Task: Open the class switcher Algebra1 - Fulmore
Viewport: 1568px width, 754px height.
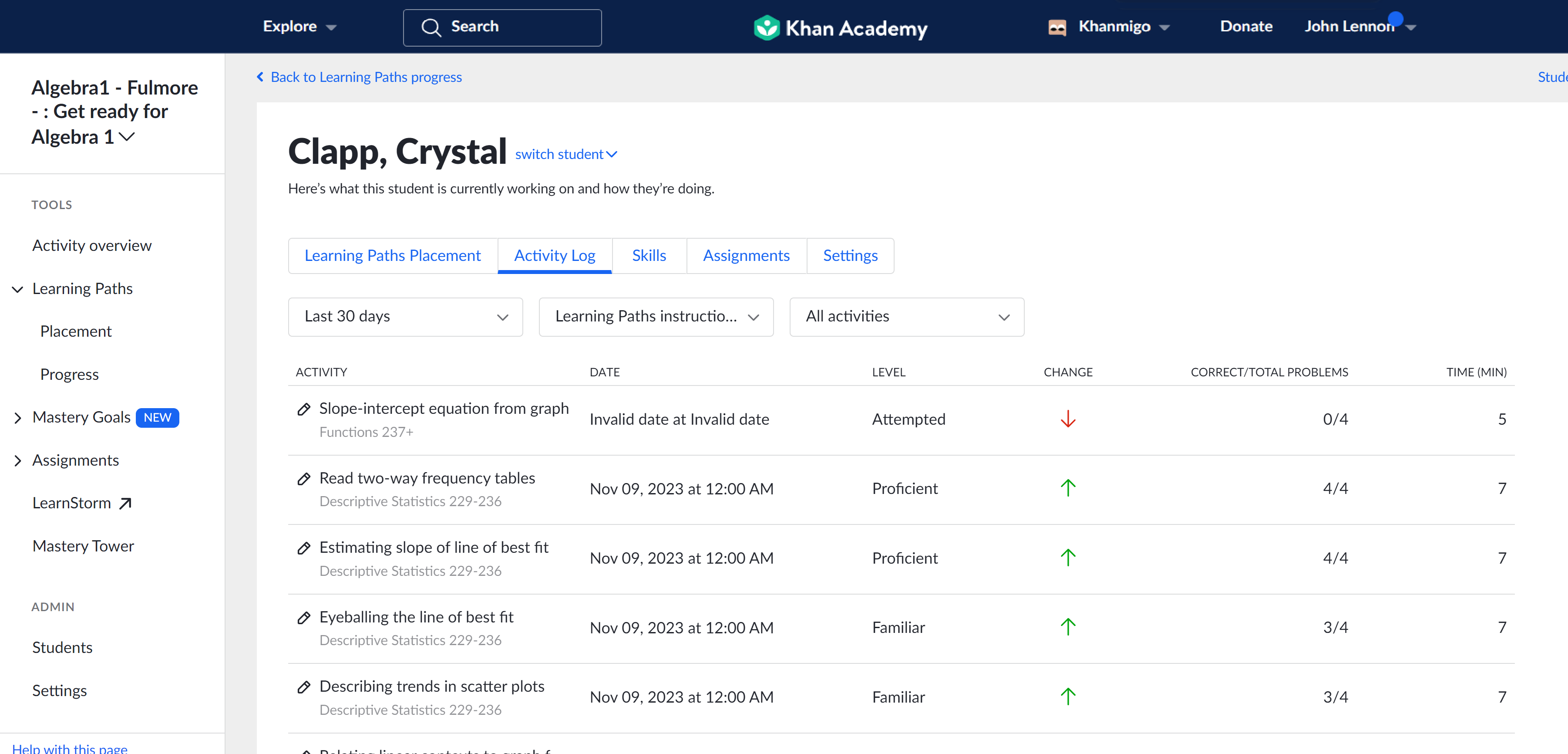Action: pos(114,112)
